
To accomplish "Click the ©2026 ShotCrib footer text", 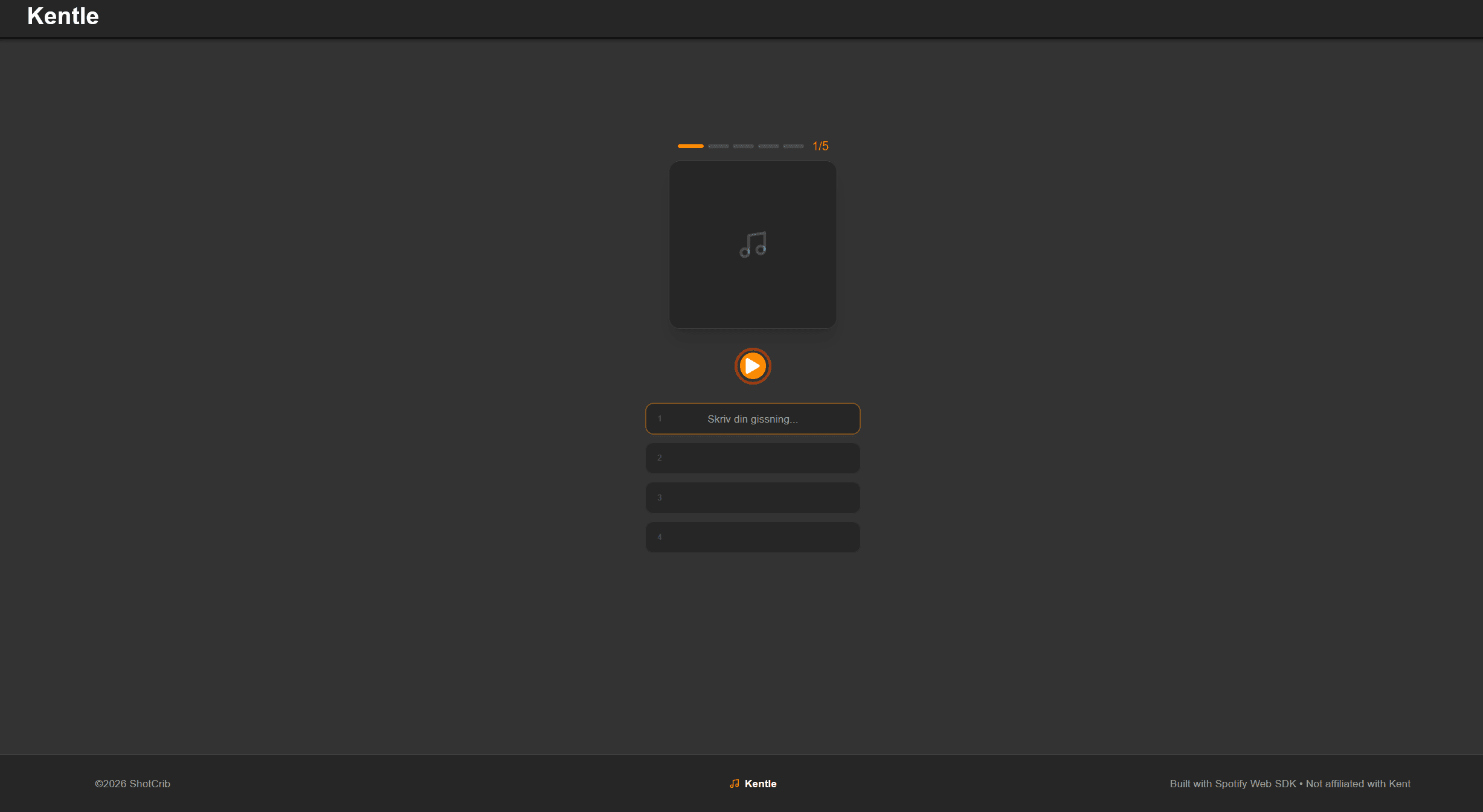I will 132,784.
